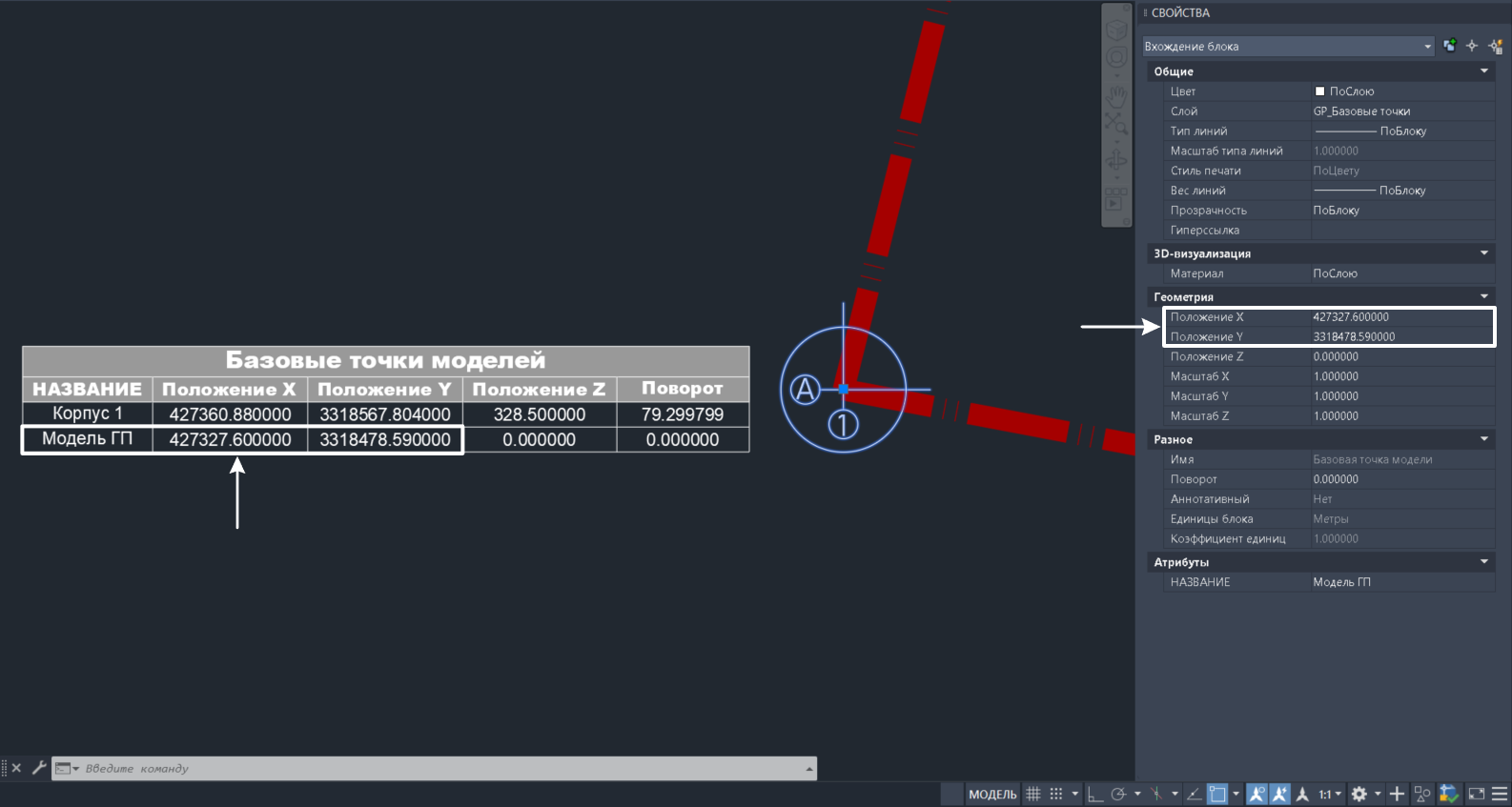Click the Clean Screen icon in status bar
This screenshot has width=1512, height=807.
point(1476,794)
